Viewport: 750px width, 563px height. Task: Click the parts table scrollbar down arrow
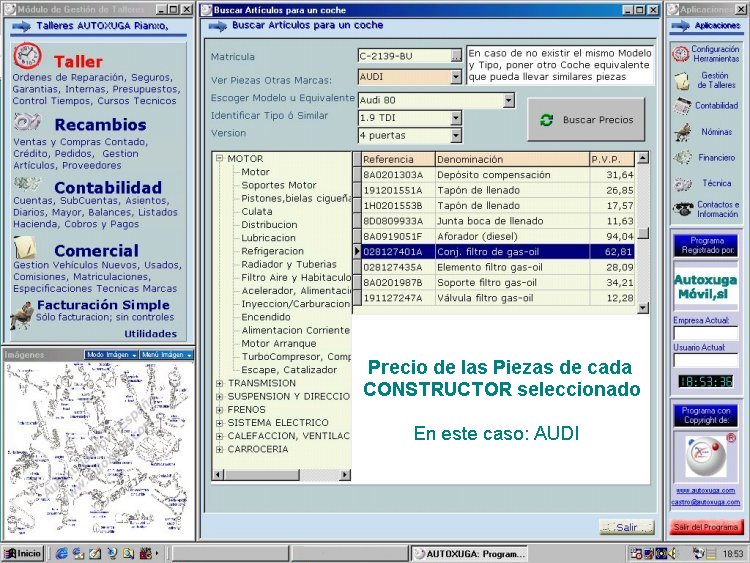point(643,308)
